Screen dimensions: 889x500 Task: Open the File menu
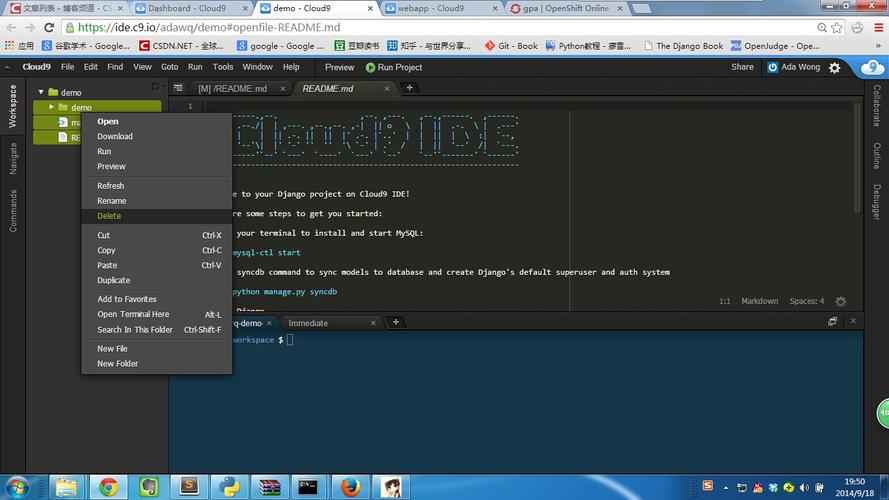(x=67, y=67)
